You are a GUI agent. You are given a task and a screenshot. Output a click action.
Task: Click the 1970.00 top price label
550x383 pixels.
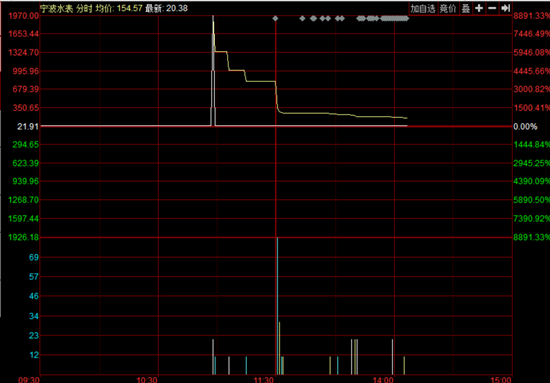click(25, 16)
